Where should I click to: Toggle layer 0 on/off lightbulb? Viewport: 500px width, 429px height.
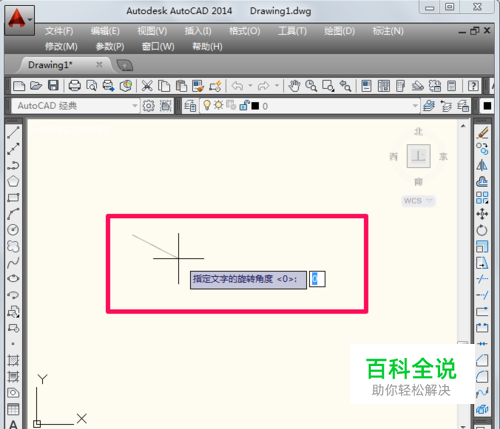point(207,105)
